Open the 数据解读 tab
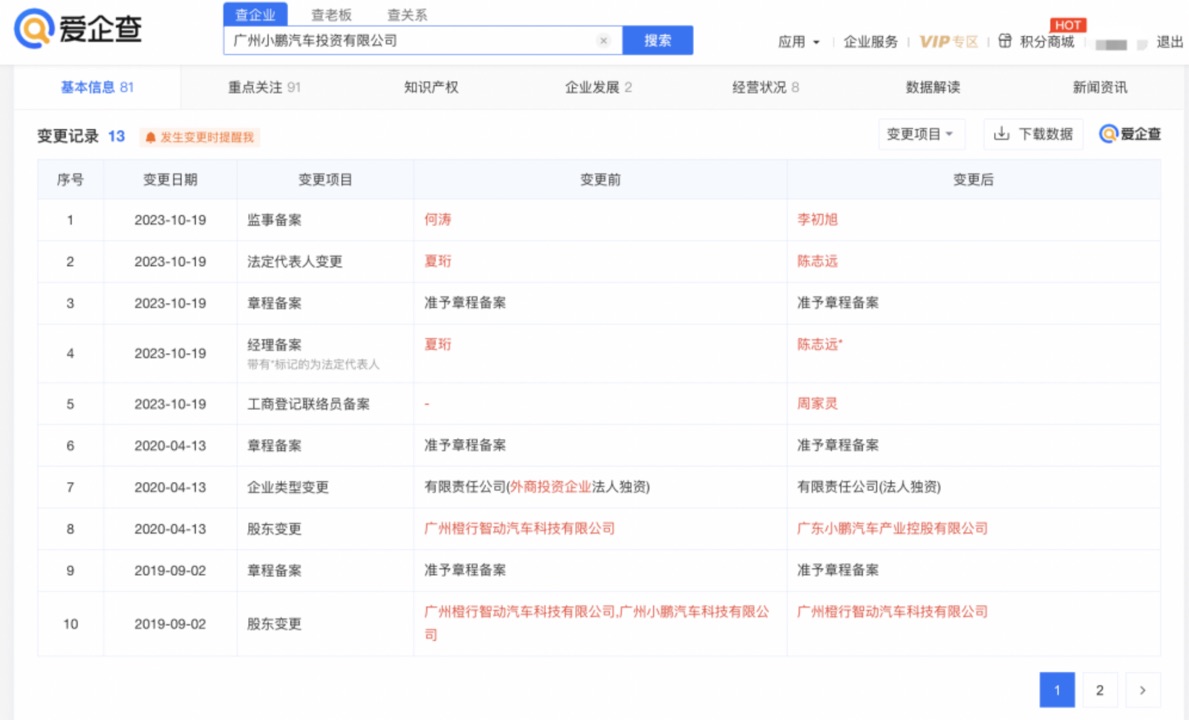Image resolution: width=1189 pixels, height=720 pixels. click(933, 87)
